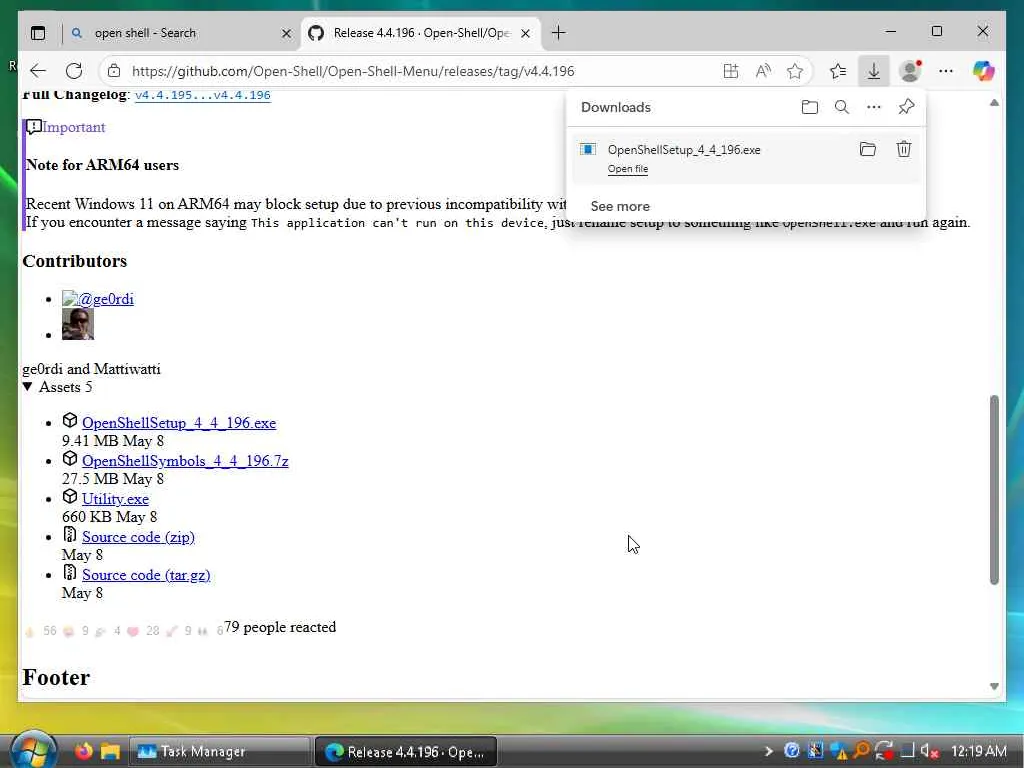Image resolution: width=1024 pixels, height=768 pixels.
Task: Switch to Task Manager taskbar button
Action: click(219, 752)
